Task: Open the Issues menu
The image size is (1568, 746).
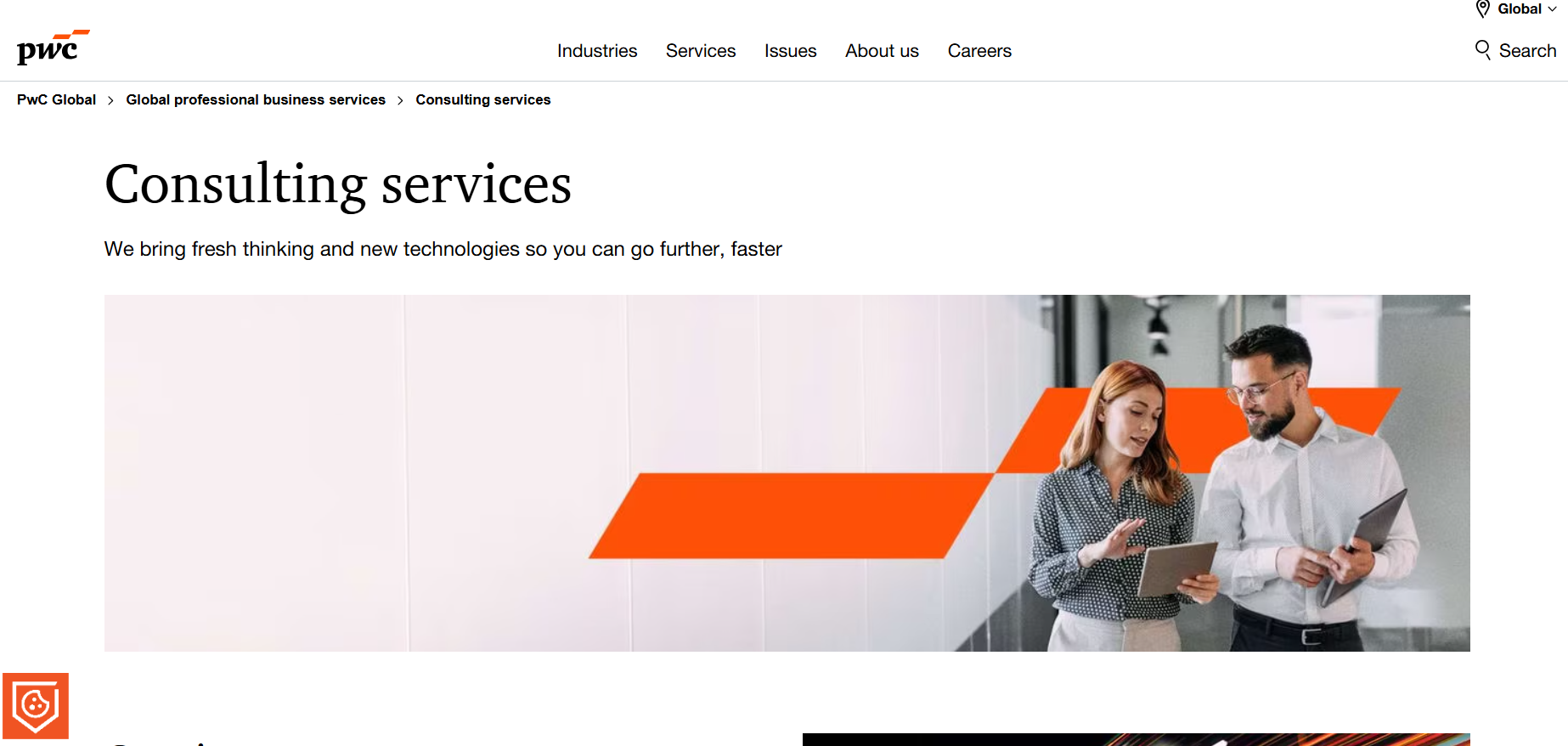Action: coord(790,51)
